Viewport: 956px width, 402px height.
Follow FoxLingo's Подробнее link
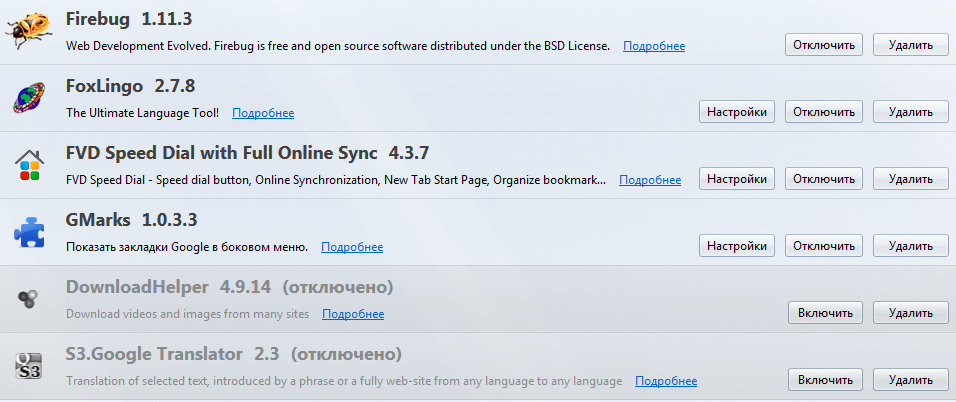click(263, 113)
